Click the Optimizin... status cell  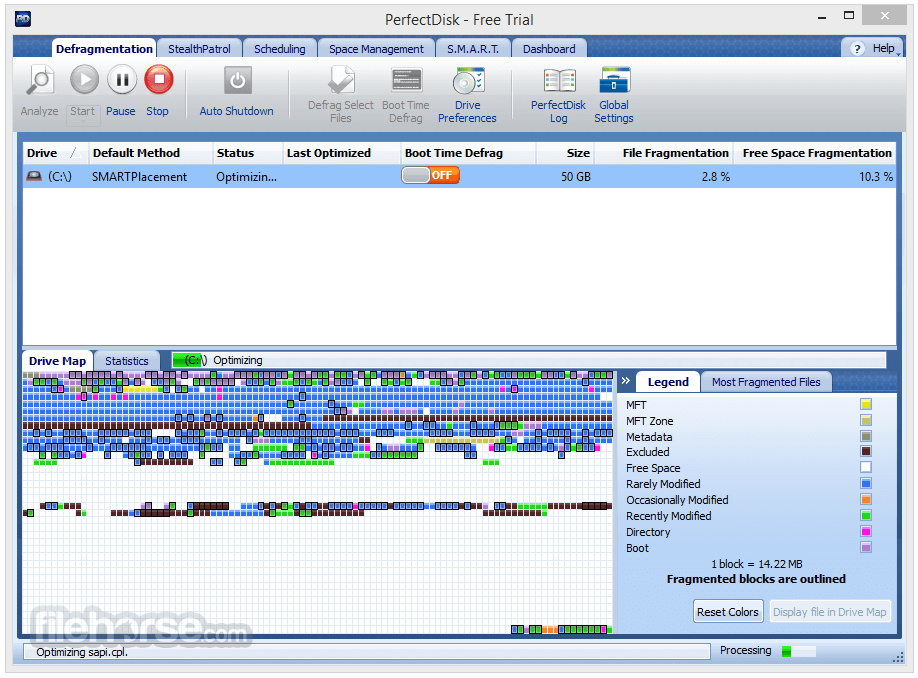[246, 176]
